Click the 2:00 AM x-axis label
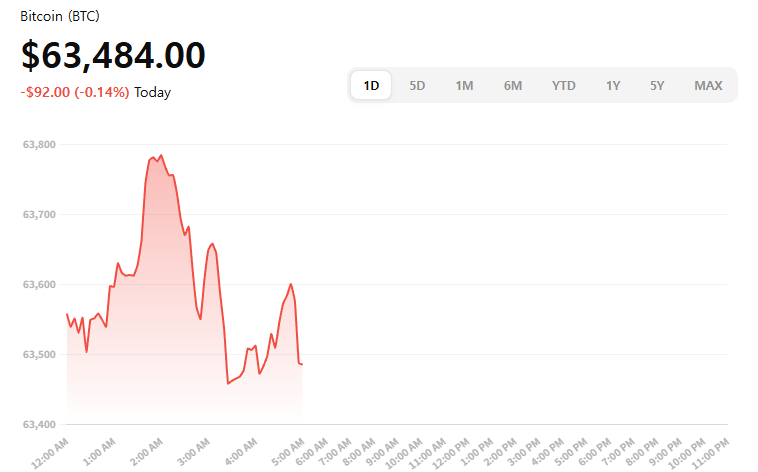The image size is (758, 472). [146, 452]
